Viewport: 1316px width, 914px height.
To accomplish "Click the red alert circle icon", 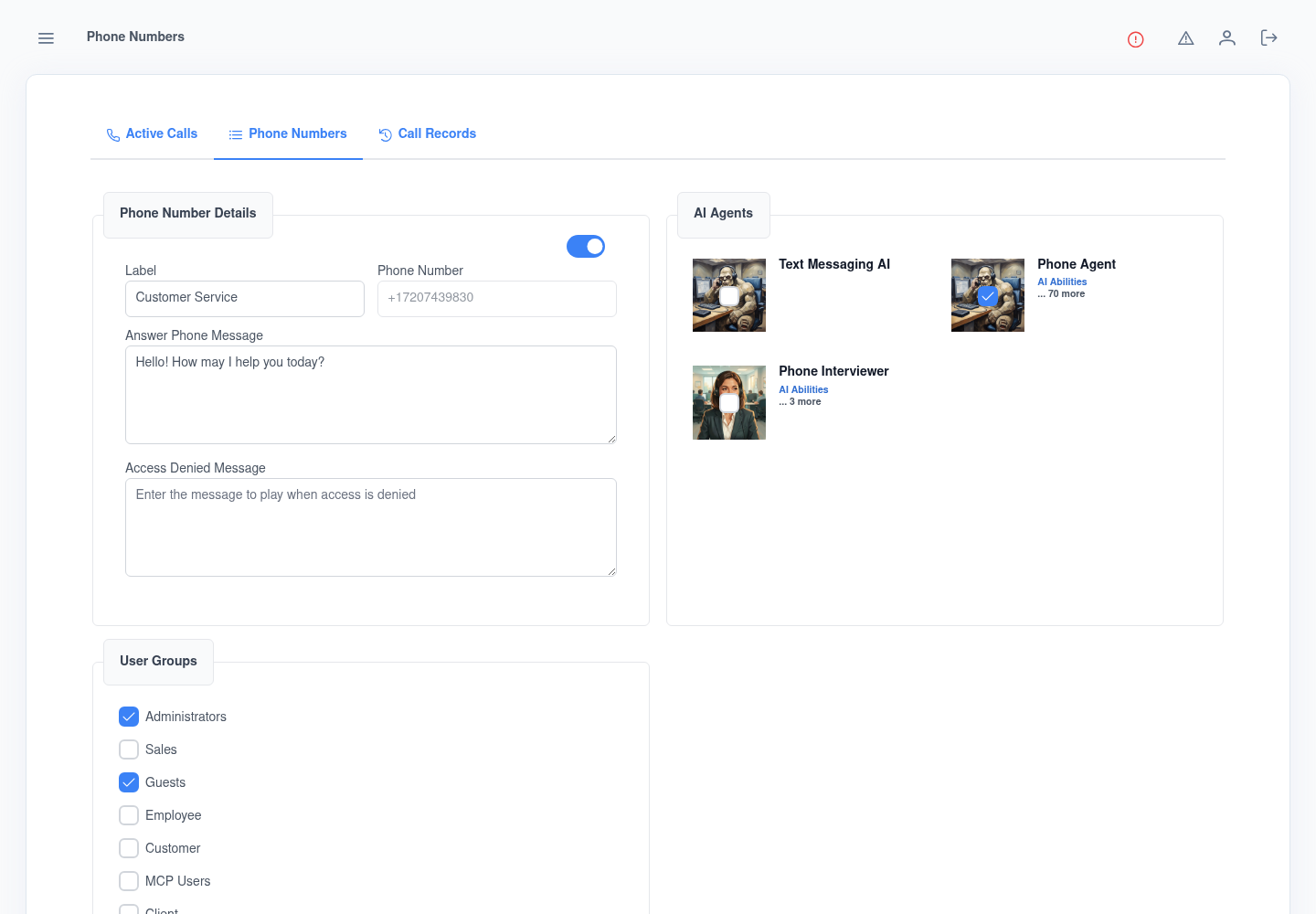I will [x=1136, y=39].
